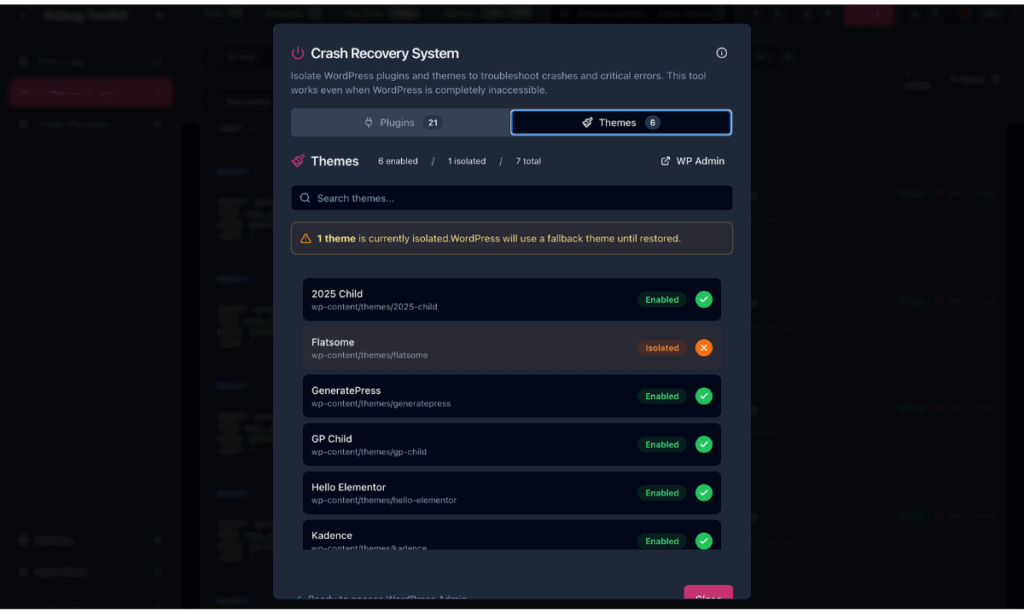This screenshot has height=614, width=1024.
Task: Open WP Admin link
Action: [x=692, y=161]
